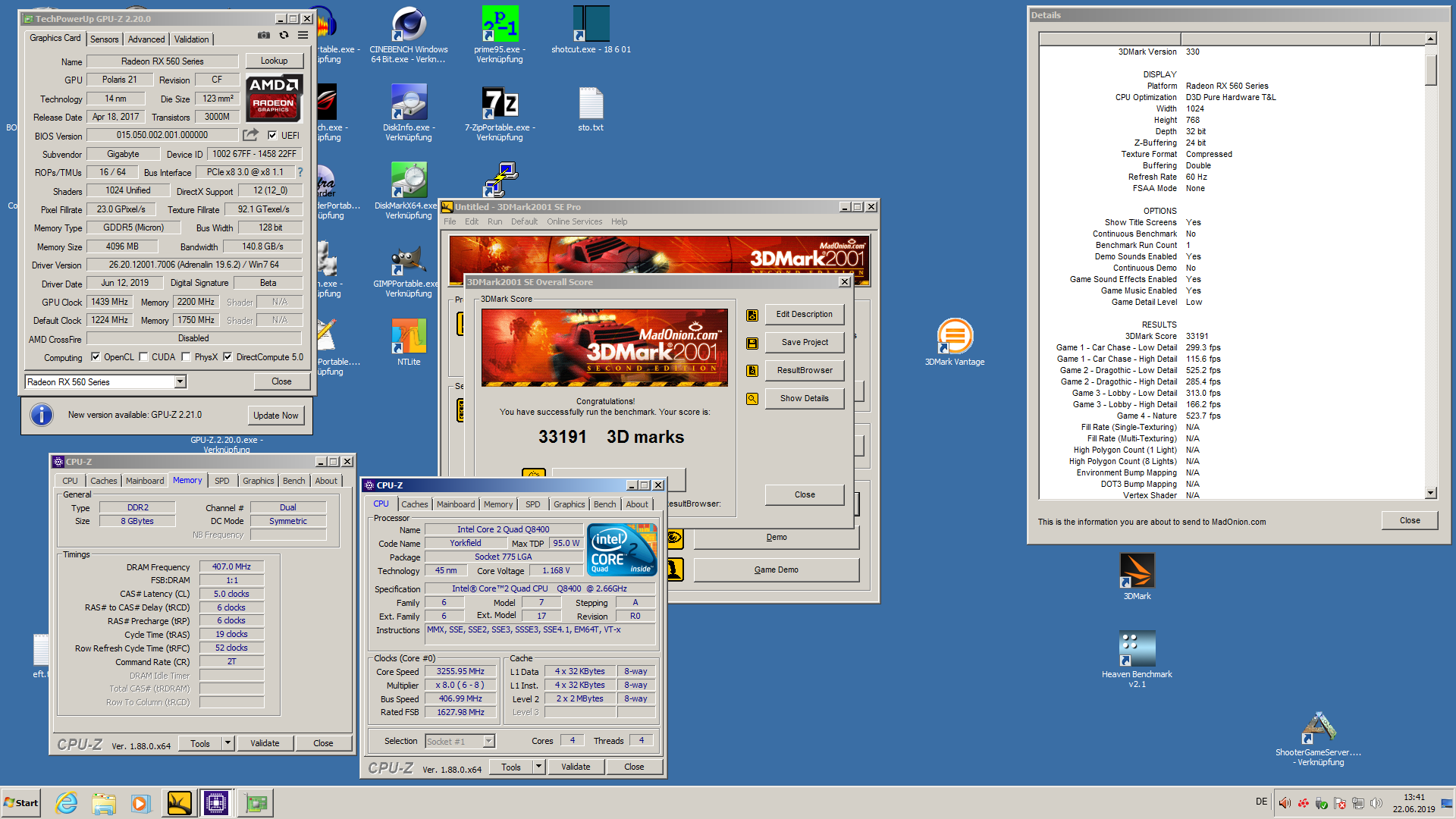Open the CINEBENCH Windows 64 Bit shortcut

[409, 34]
